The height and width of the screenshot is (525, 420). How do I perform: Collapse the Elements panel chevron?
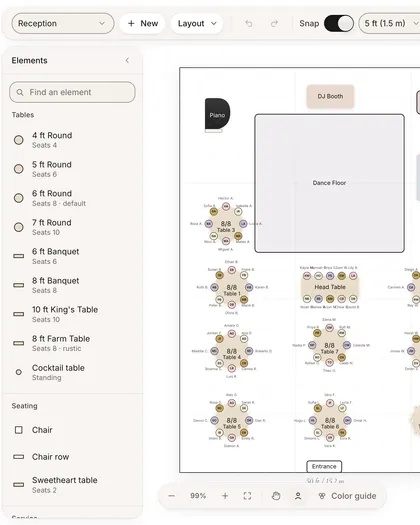(x=127, y=60)
